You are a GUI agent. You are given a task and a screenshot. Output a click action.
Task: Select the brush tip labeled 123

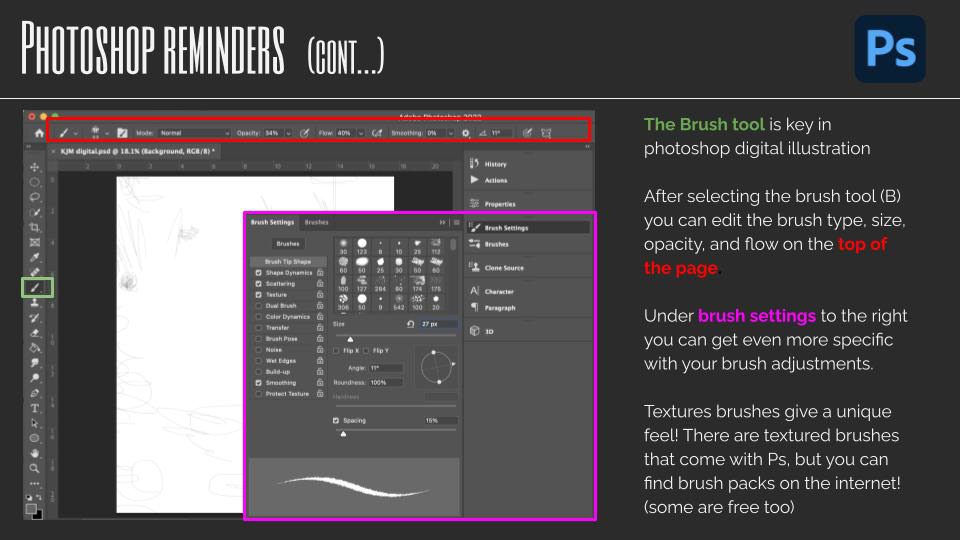362,247
